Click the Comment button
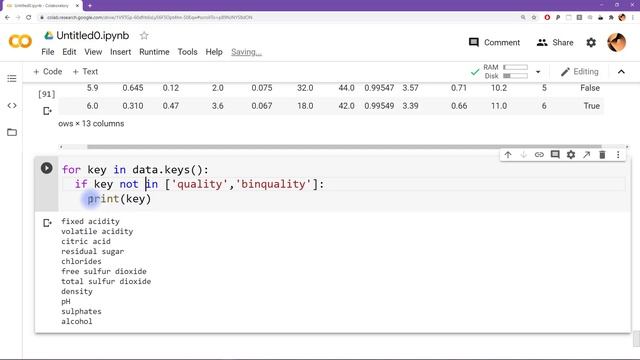 point(494,42)
